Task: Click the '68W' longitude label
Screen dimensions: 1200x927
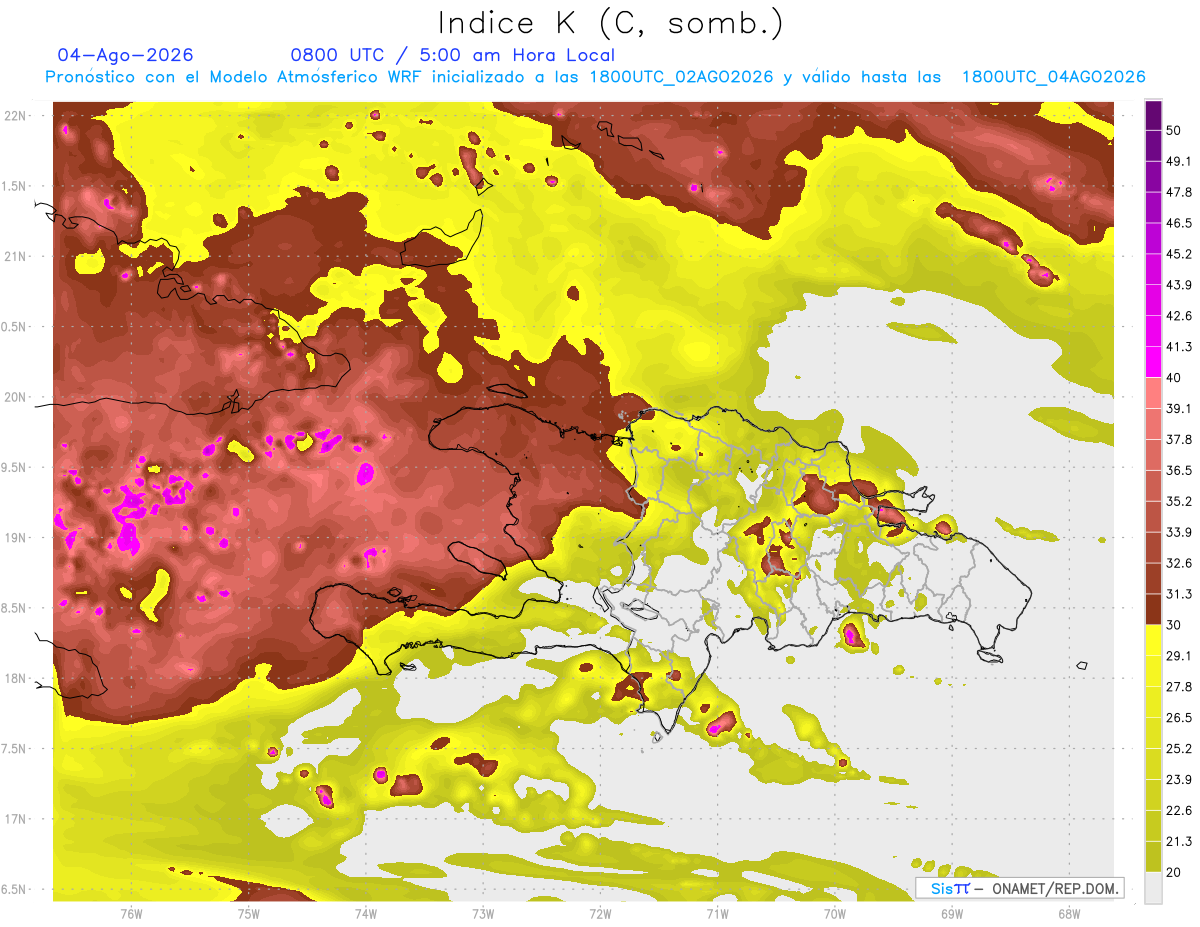Action: click(1068, 914)
